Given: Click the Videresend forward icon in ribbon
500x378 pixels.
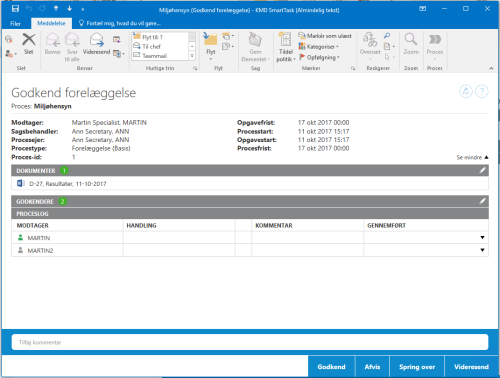Looking at the screenshot, I should pos(96,40).
